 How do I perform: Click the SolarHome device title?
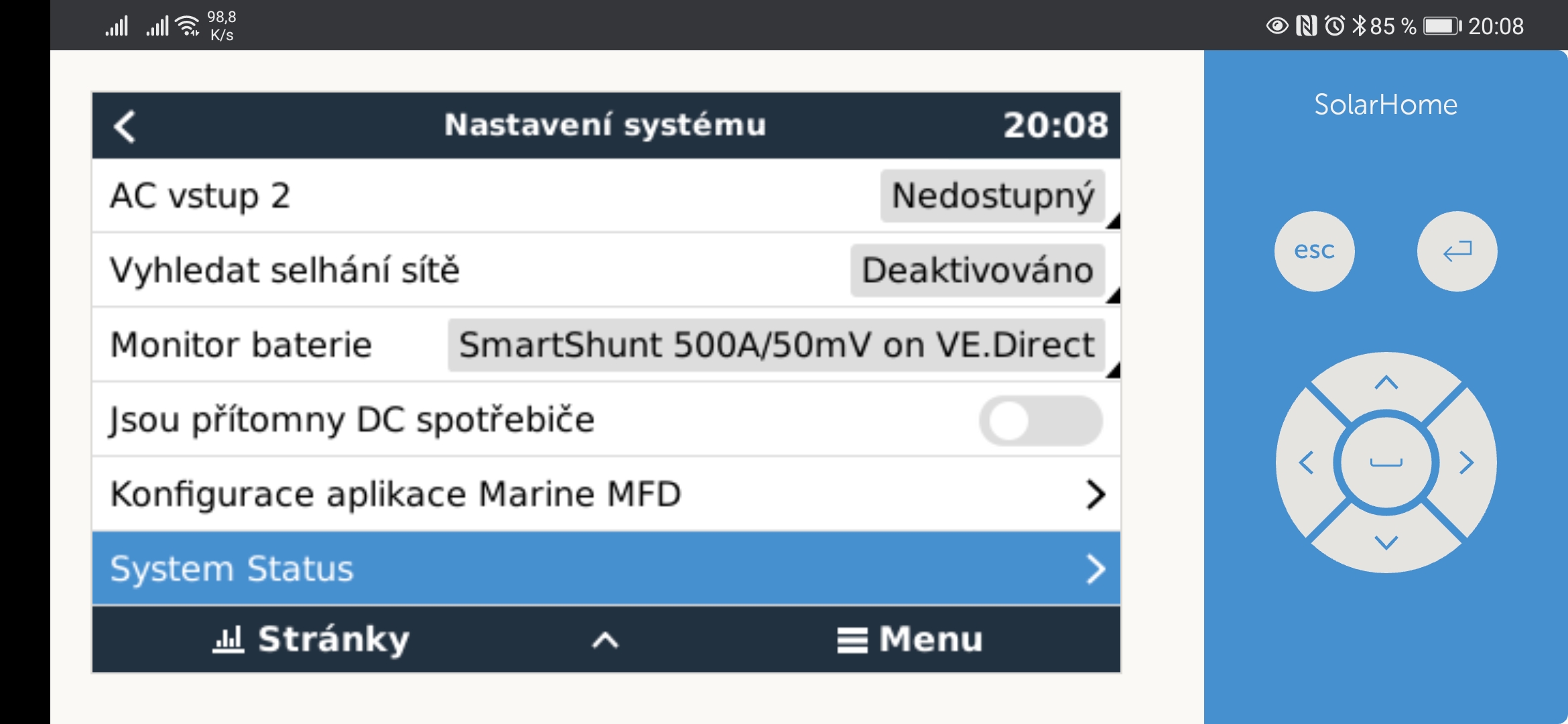[1386, 105]
